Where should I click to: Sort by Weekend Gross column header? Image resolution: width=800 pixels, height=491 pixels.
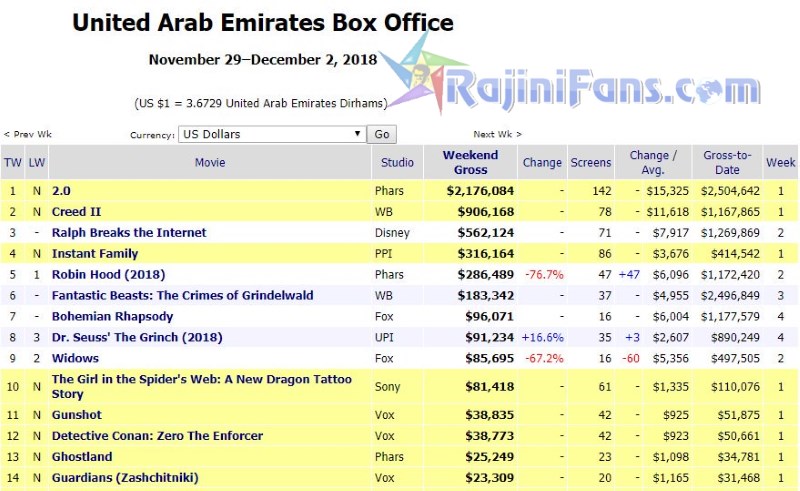pyautogui.click(x=470, y=162)
